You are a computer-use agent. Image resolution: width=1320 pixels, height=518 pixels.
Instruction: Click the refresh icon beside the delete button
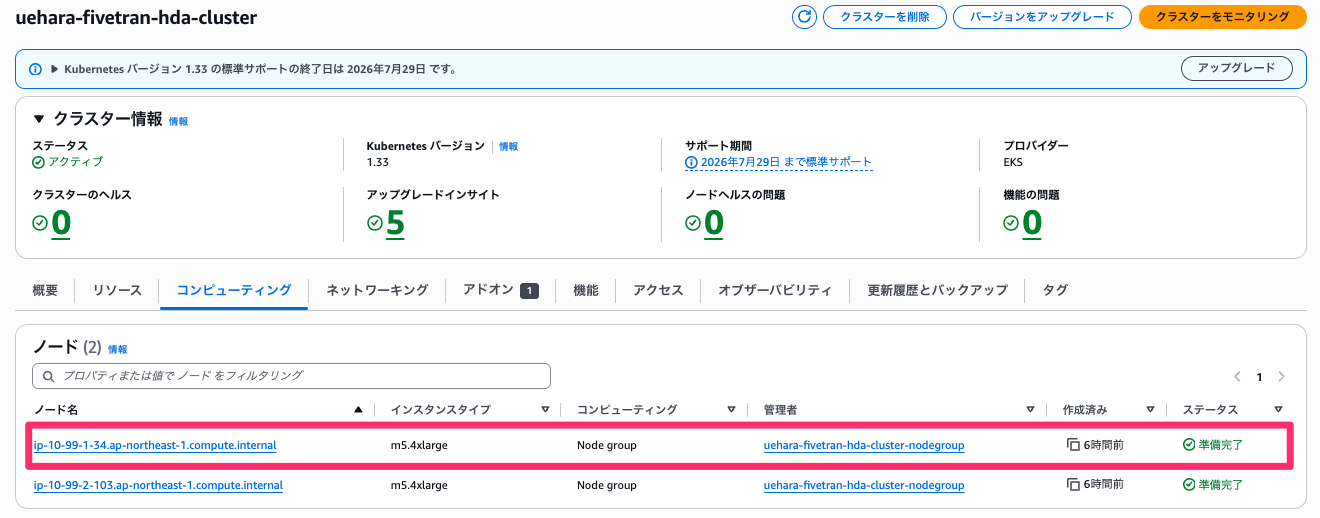804,17
